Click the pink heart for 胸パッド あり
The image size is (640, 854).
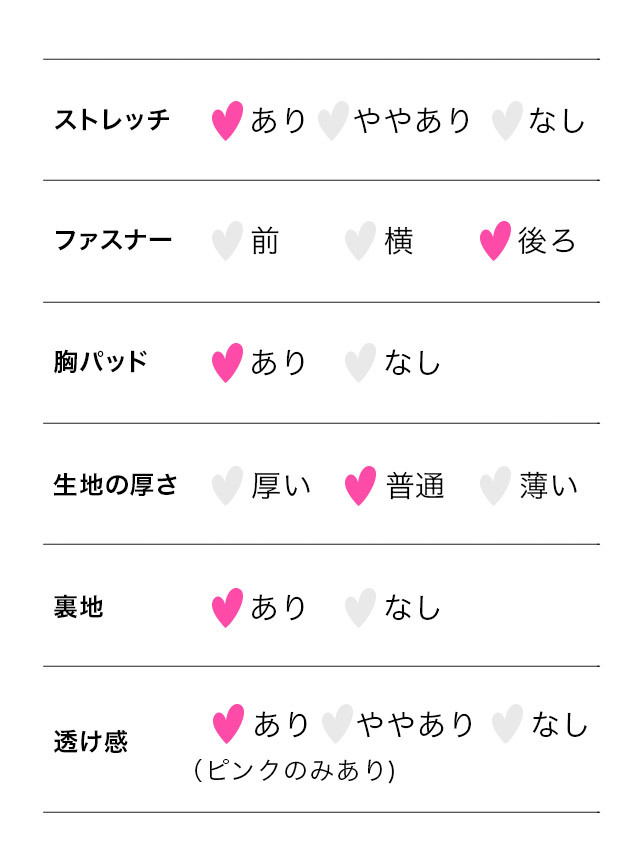(227, 363)
